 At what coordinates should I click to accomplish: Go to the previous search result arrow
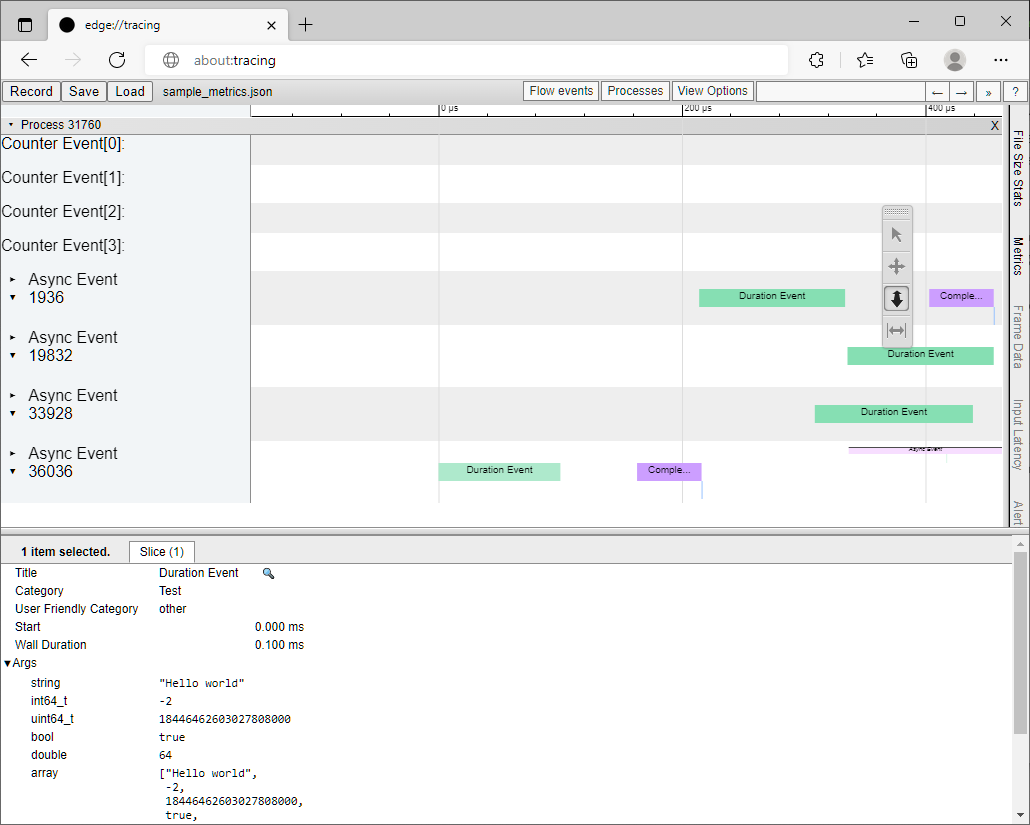[937, 91]
